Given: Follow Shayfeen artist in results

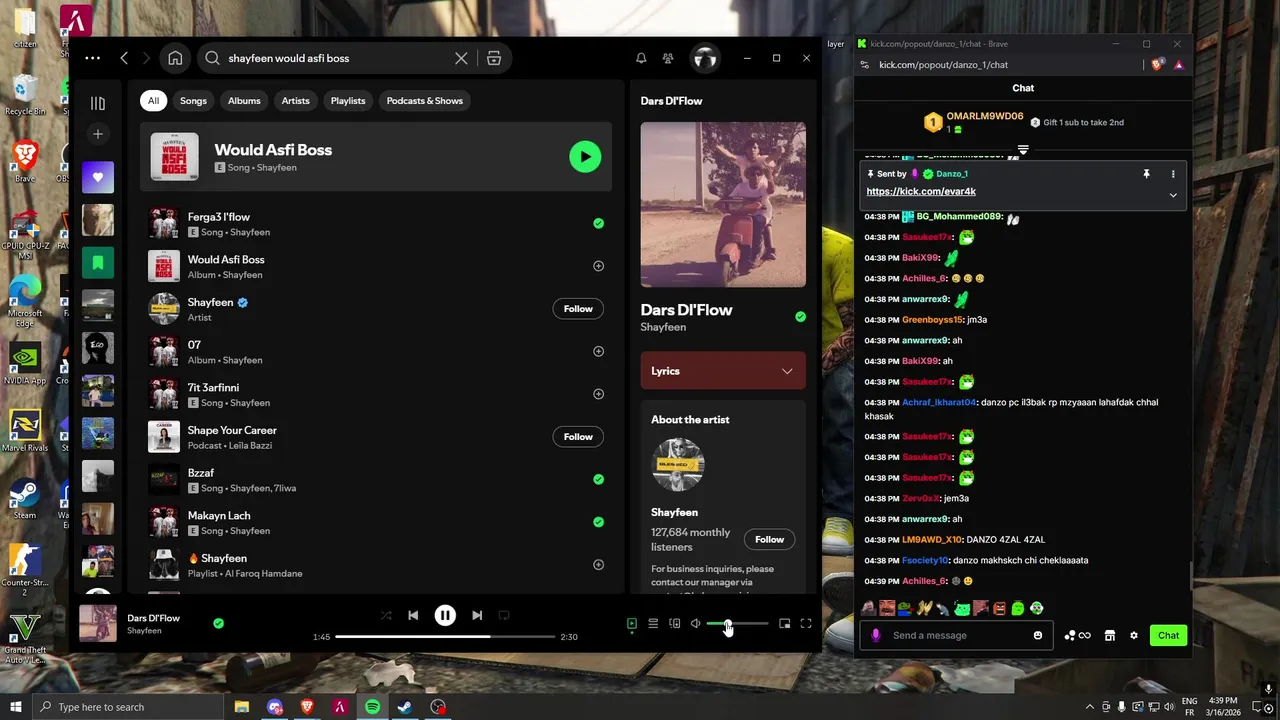Looking at the screenshot, I should click(x=578, y=309).
